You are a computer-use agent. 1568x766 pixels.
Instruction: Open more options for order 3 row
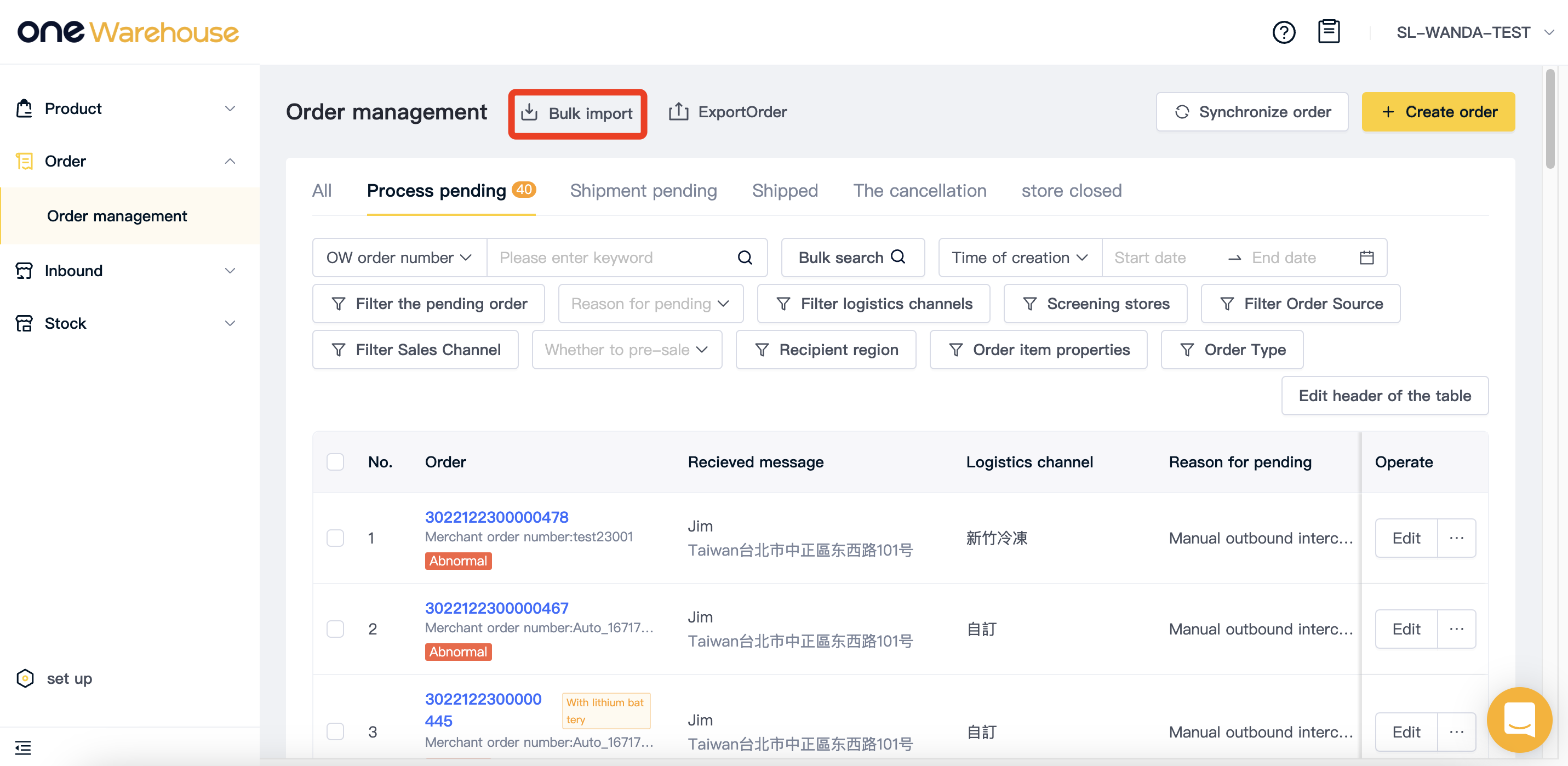click(1457, 732)
